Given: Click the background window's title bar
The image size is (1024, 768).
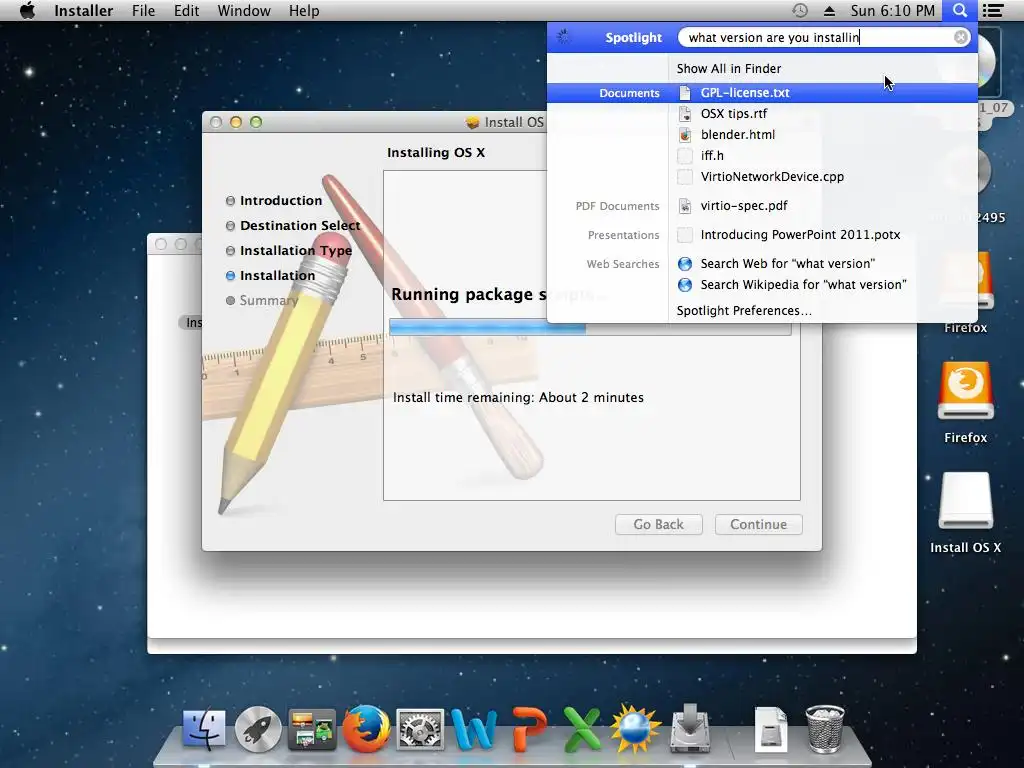Looking at the screenshot, I should (174, 244).
